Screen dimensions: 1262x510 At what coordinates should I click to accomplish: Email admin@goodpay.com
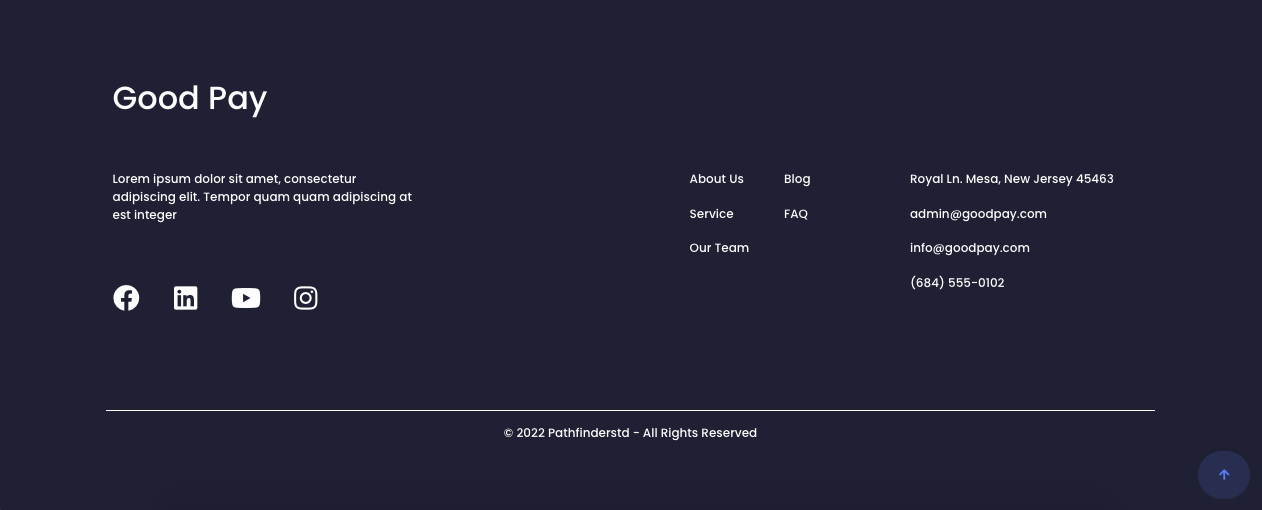coord(978,214)
